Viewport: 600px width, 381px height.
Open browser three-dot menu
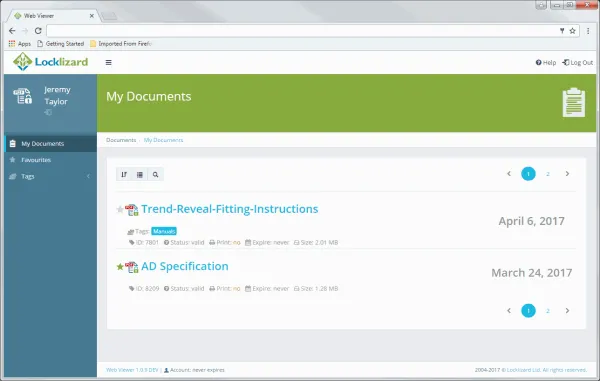pos(588,31)
